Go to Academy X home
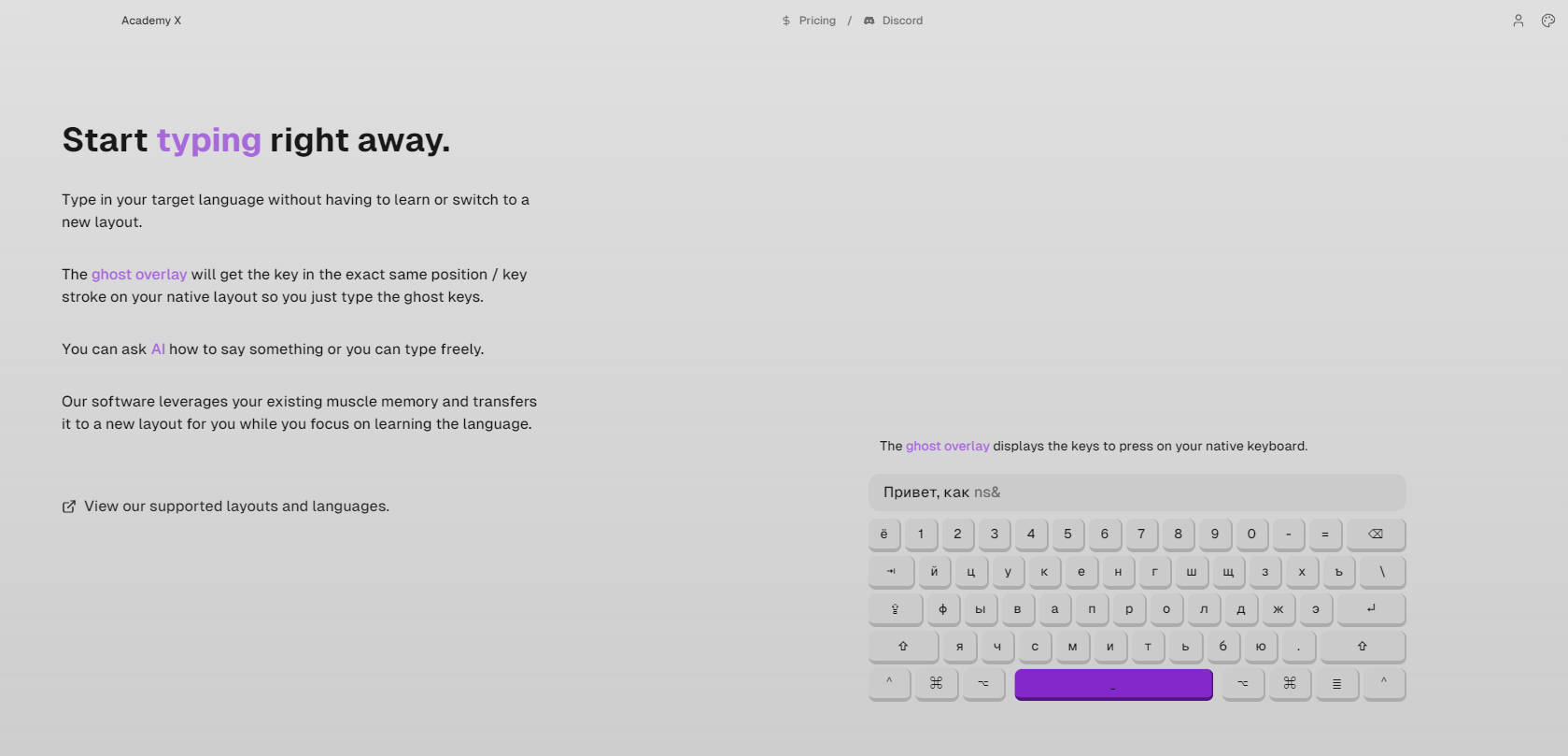Image resolution: width=1568 pixels, height=756 pixels. point(151,21)
